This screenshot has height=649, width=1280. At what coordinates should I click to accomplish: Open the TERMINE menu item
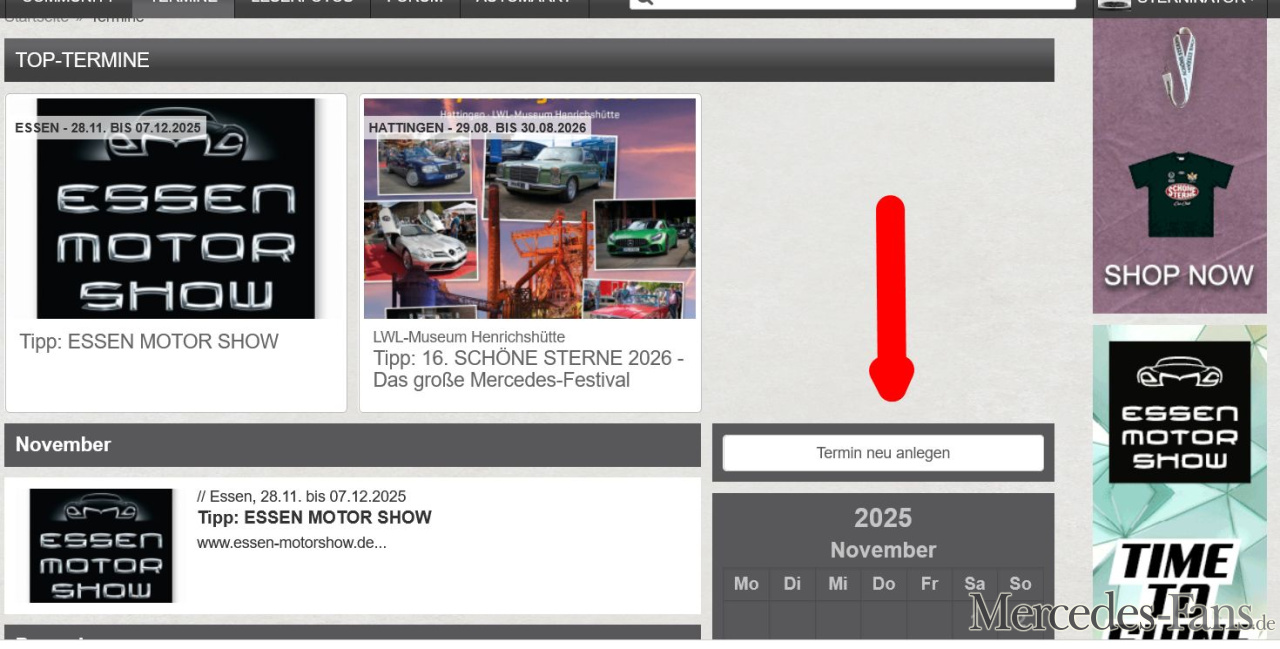(183, 3)
